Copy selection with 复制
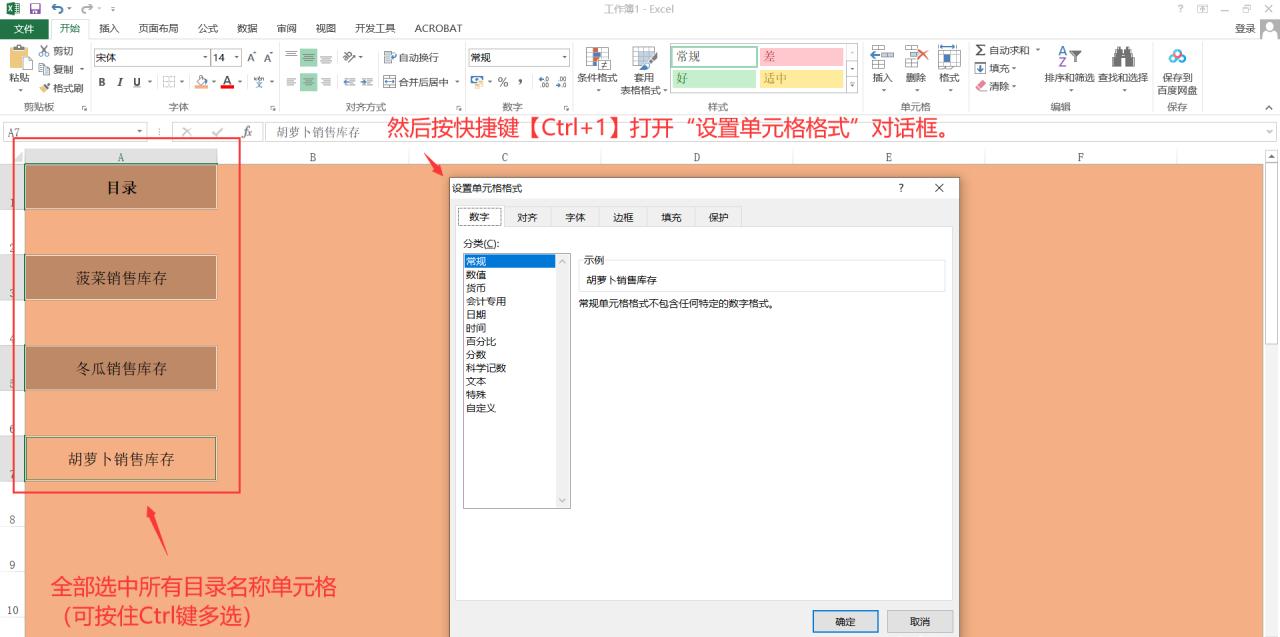The height and width of the screenshot is (637, 1280). point(58,69)
